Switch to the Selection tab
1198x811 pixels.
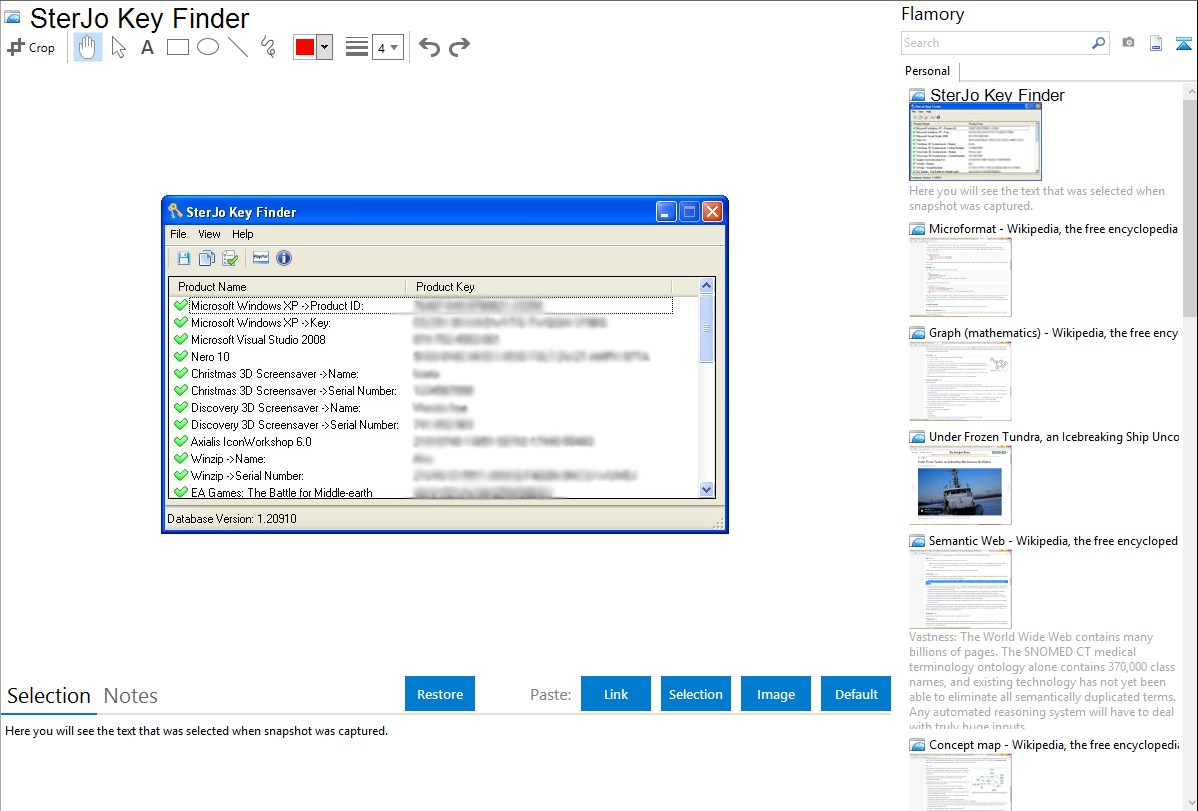click(x=49, y=696)
